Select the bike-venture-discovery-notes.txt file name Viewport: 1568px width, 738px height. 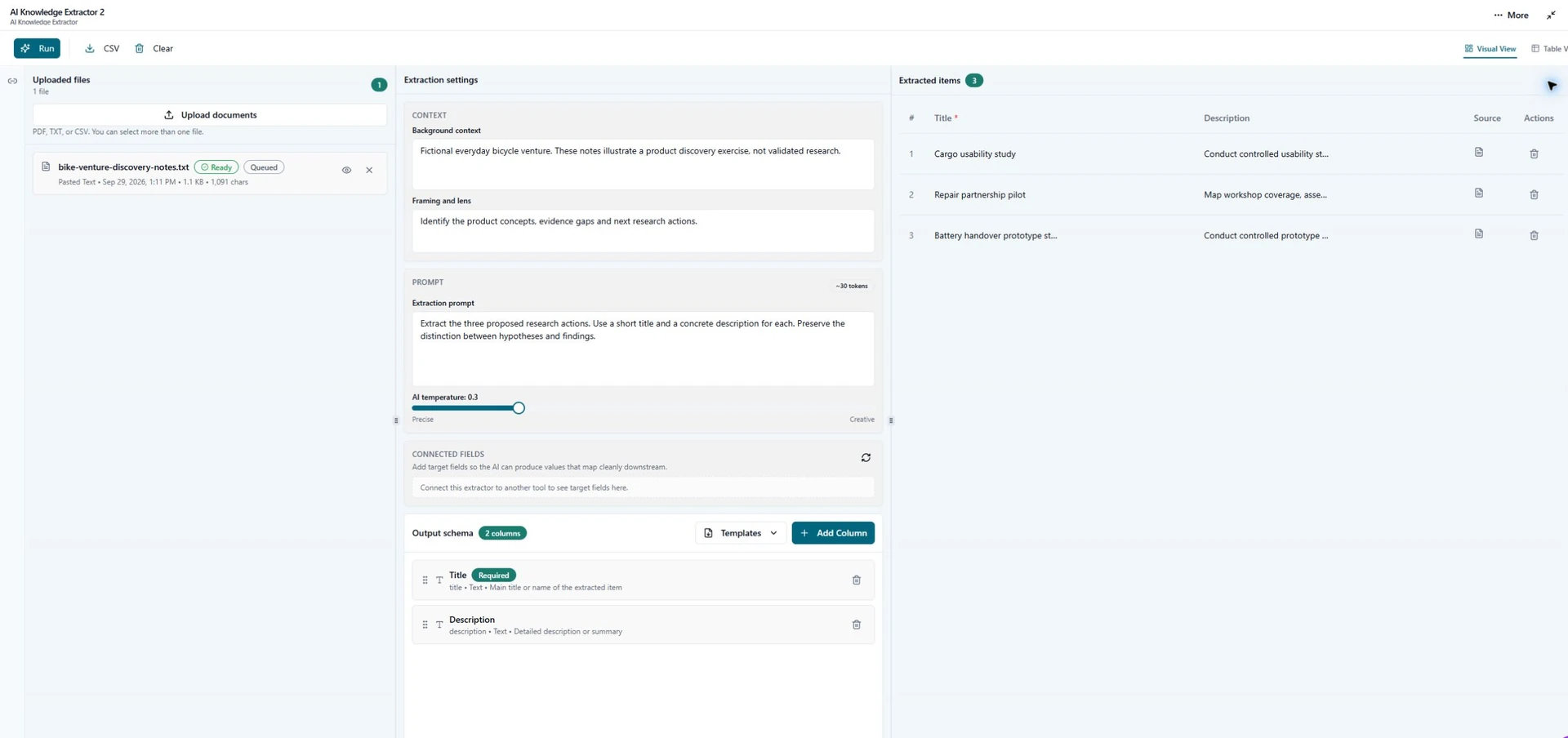pos(123,167)
